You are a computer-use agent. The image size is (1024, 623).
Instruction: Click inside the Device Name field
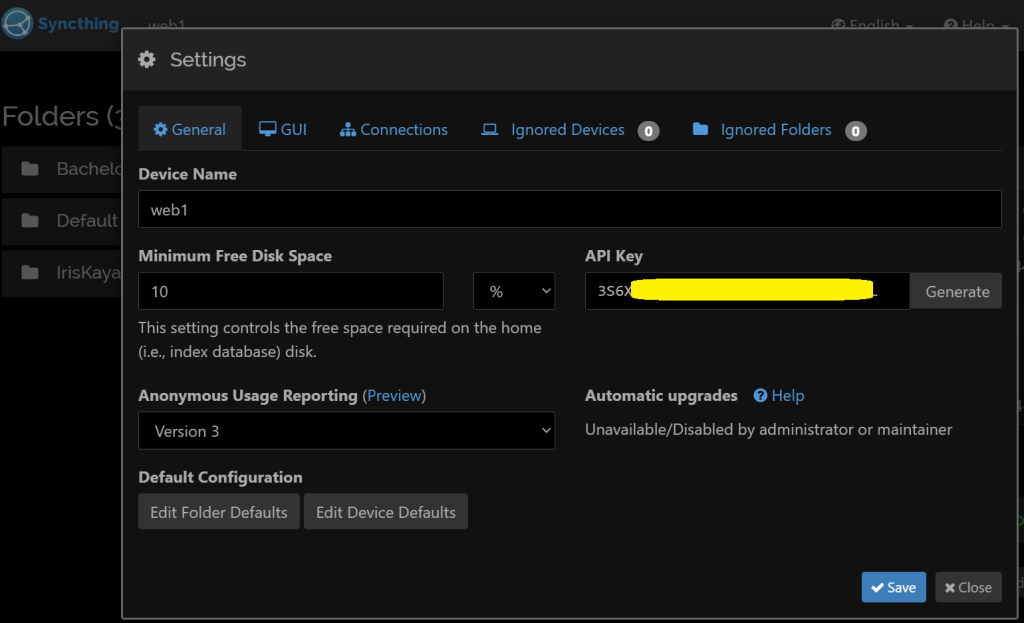[570, 209]
